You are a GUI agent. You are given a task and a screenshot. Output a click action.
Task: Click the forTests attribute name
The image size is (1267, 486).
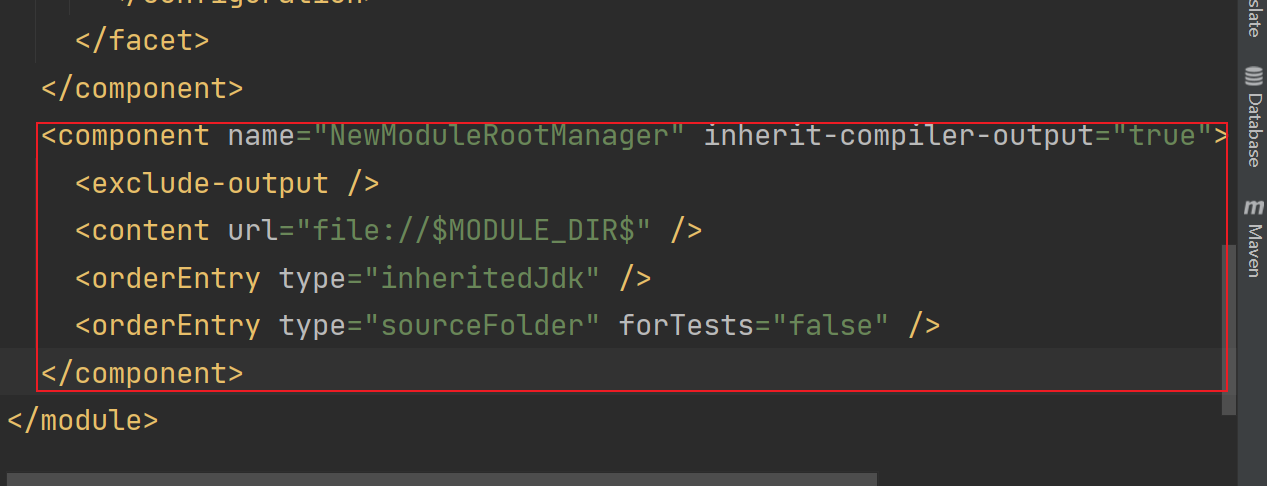686,325
